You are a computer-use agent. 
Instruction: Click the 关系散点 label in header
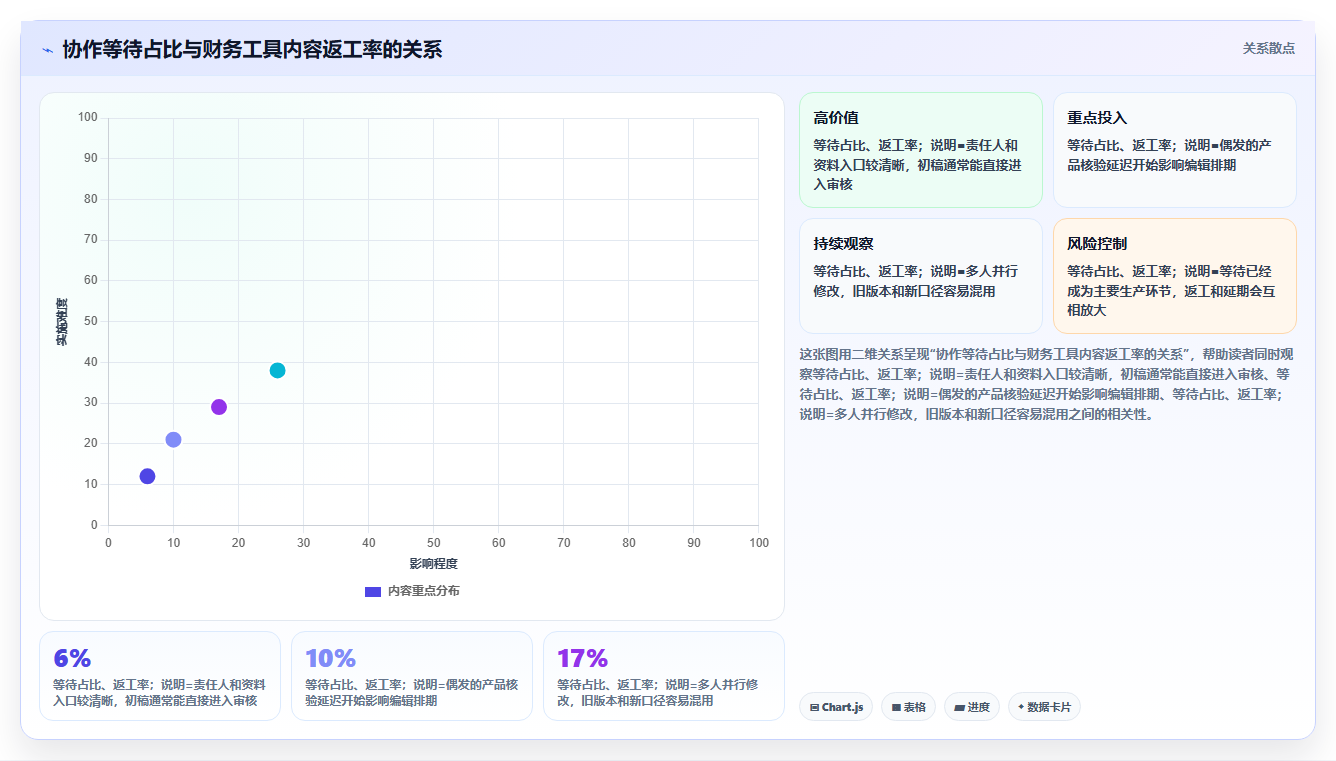[x=1268, y=48]
